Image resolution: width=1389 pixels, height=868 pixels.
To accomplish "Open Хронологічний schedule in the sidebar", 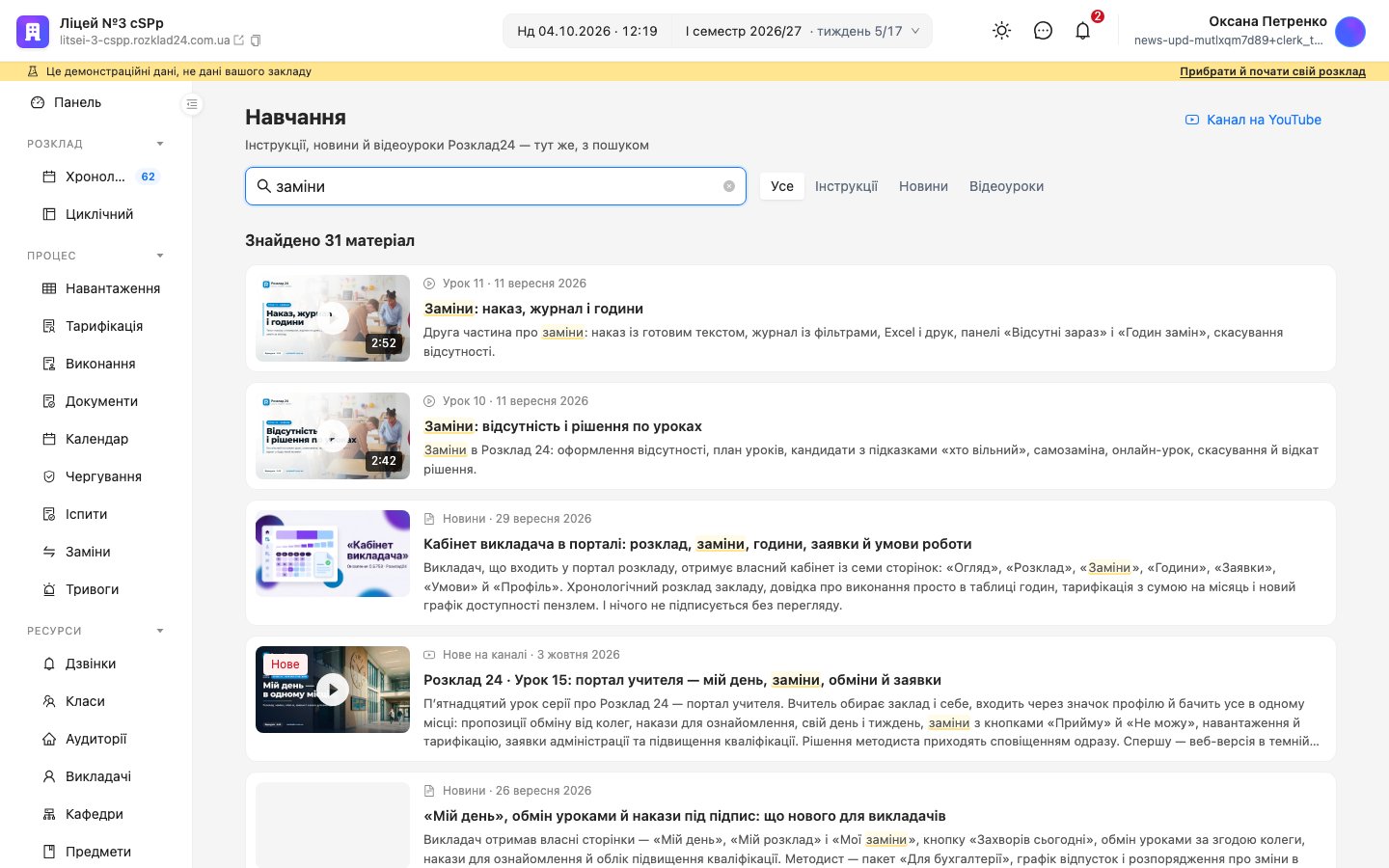I will coord(95,176).
